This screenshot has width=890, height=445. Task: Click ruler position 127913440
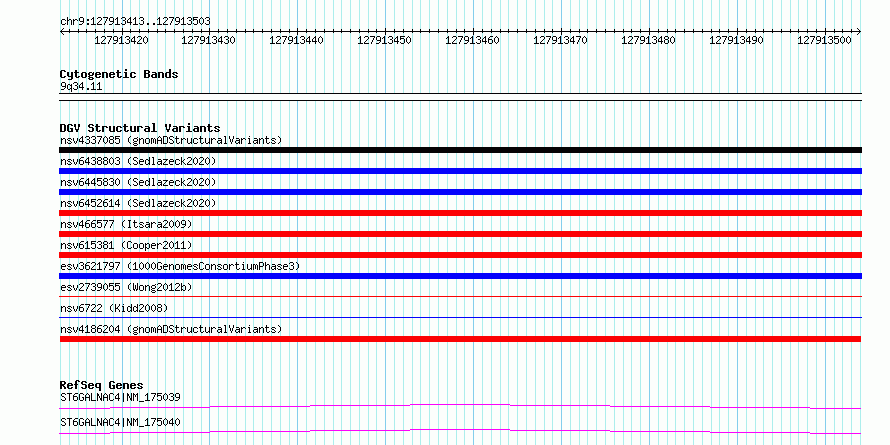tap(297, 40)
